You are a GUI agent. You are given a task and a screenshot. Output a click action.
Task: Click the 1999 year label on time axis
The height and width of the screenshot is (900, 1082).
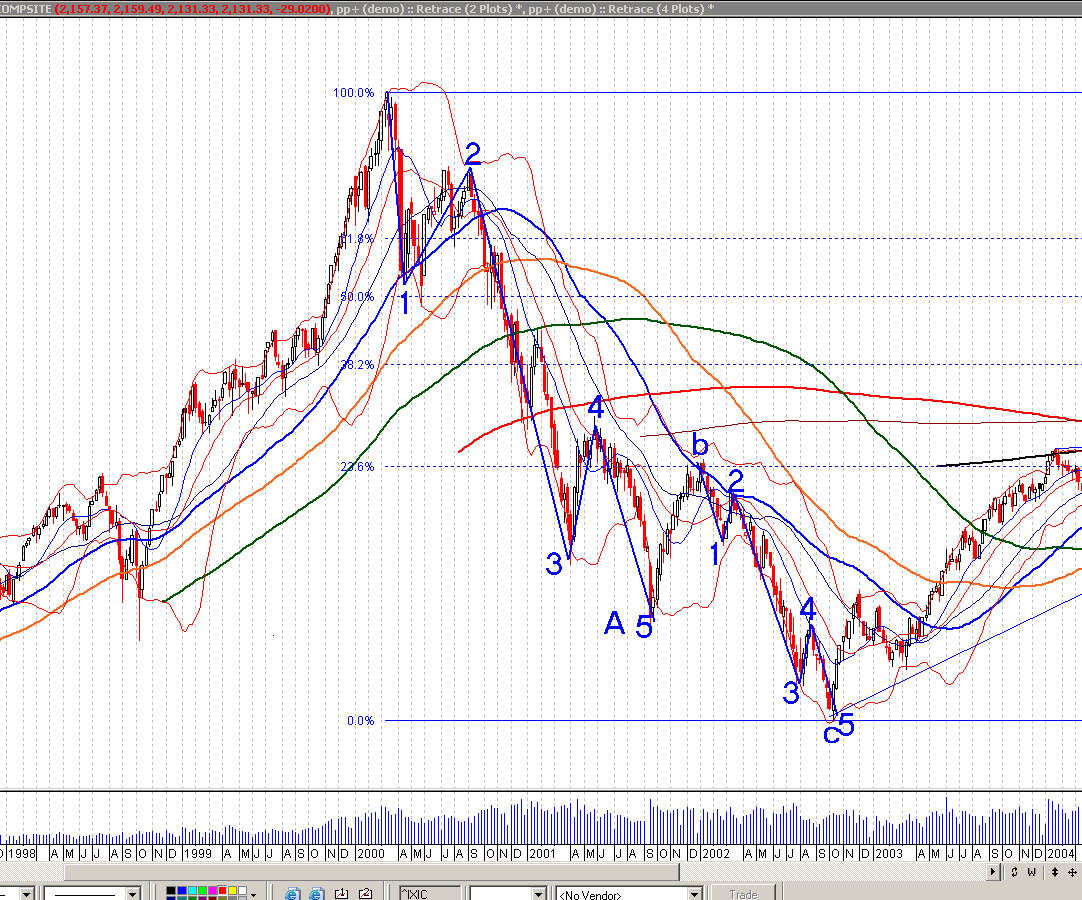(197, 854)
